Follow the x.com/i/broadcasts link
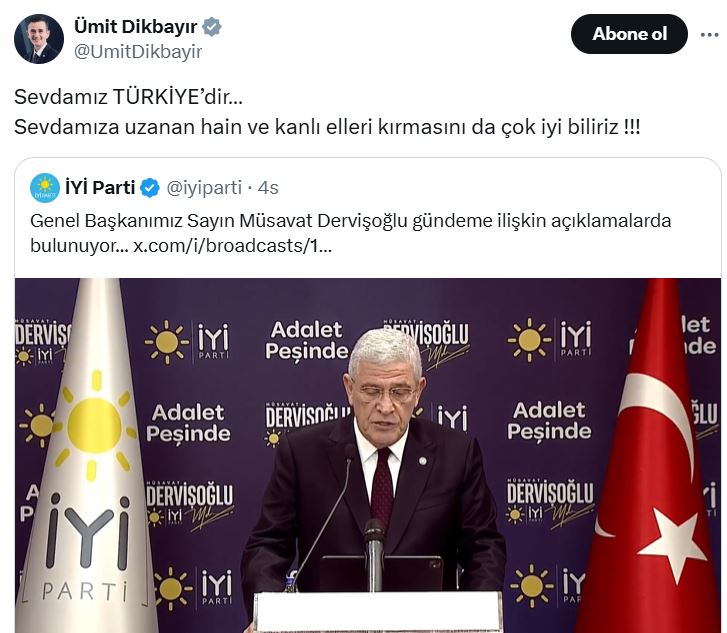Viewport: 727px width, 633px height. tap(233, 246)
